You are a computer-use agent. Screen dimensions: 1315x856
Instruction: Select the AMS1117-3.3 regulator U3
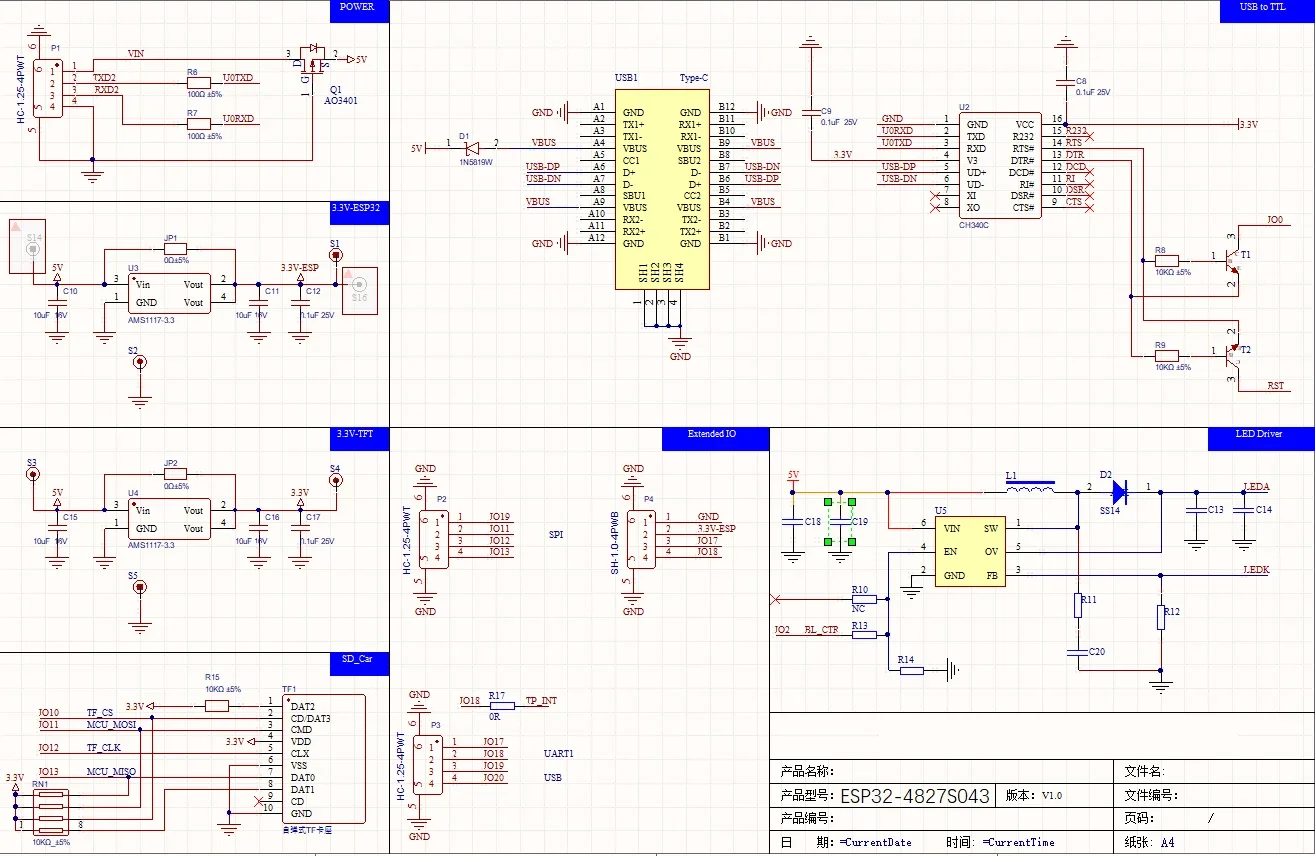pos(168,293)
